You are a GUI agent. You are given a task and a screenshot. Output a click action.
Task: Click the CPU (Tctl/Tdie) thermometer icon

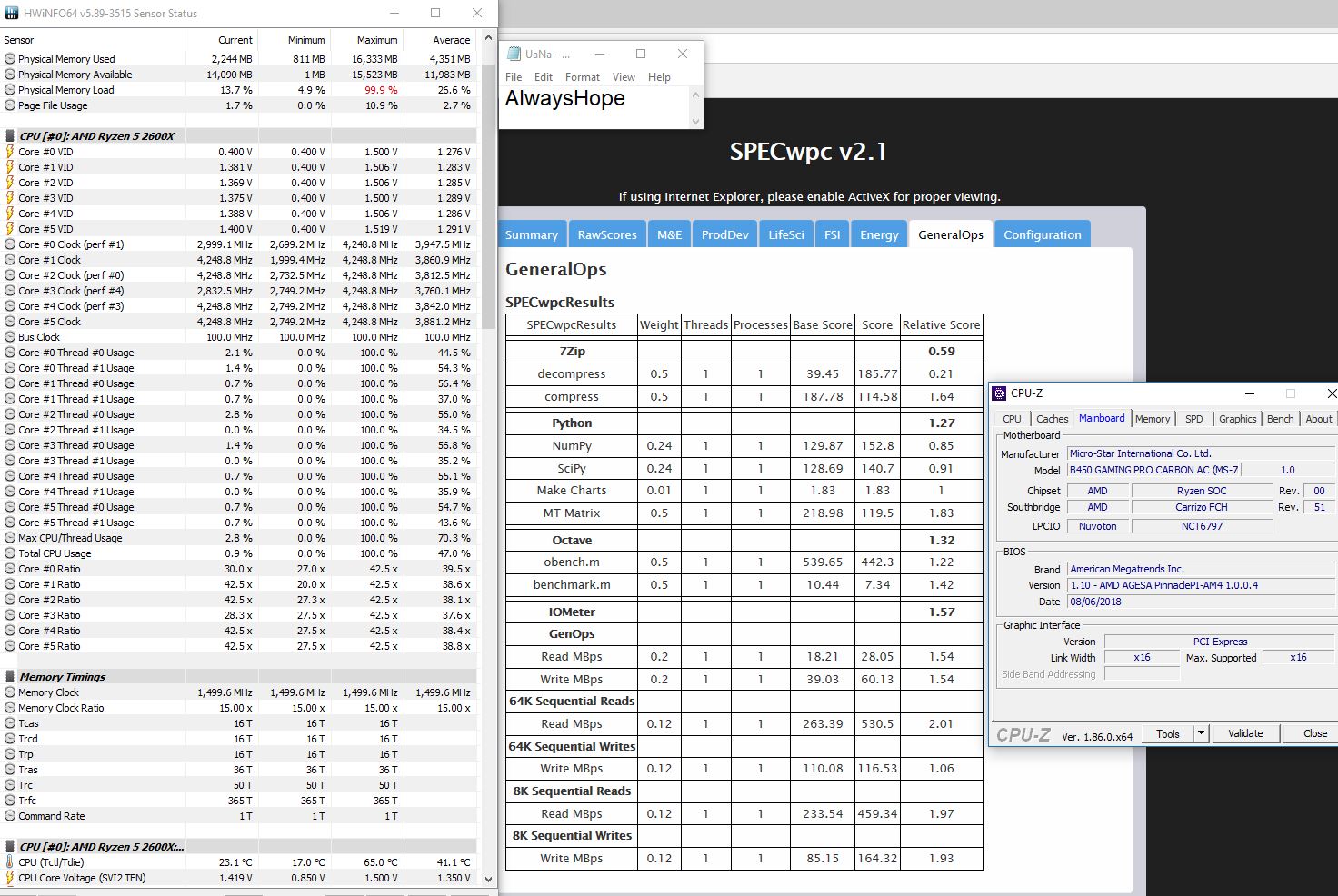coord(10,862)
